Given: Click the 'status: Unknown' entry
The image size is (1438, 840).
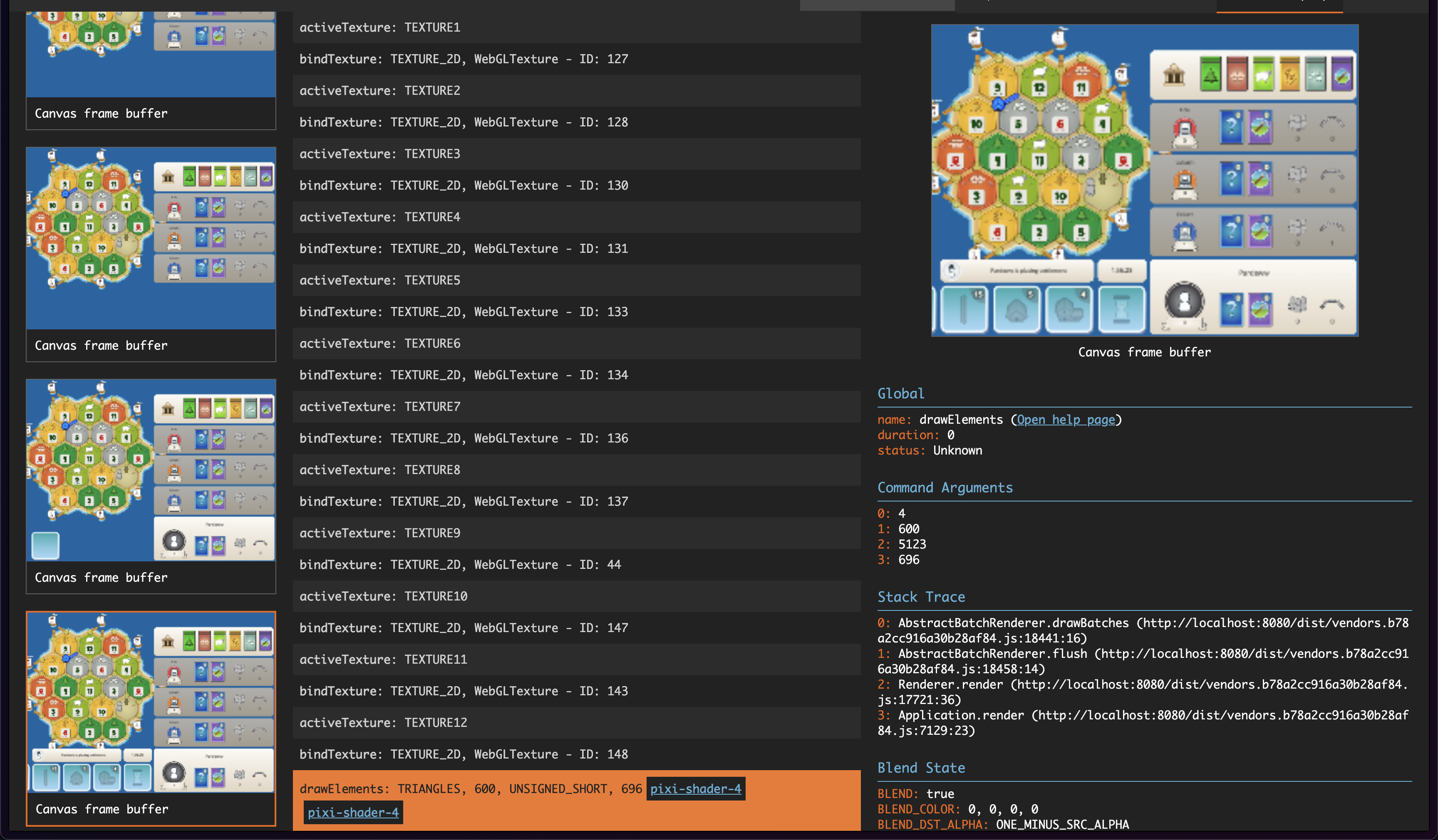Looking at the screenshot, I should (x=930, y=450).
